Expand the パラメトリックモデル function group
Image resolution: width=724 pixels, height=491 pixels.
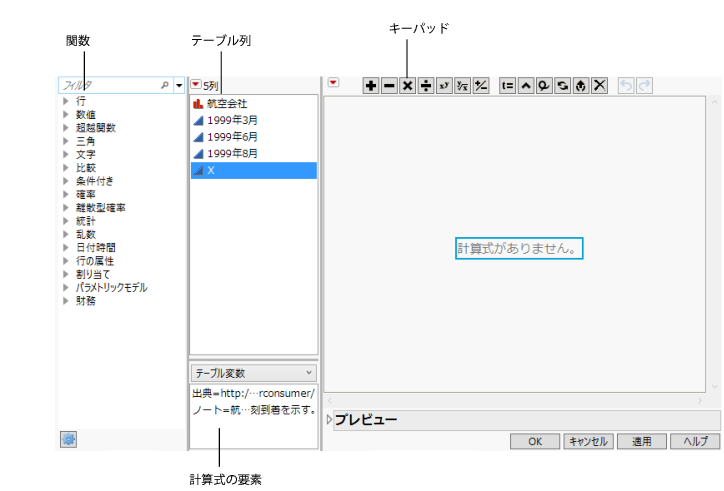pyautogui.click(x=66, y=287)
